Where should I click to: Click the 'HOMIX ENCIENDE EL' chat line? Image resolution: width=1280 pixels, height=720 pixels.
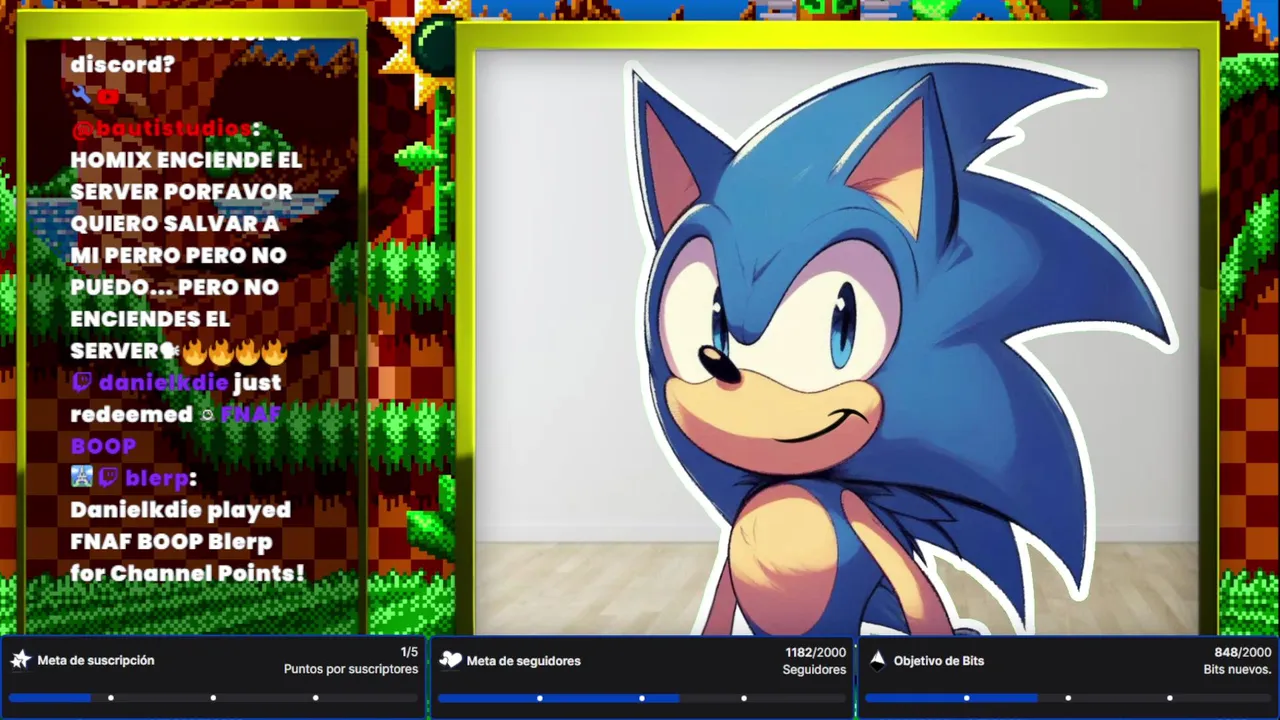186,160
